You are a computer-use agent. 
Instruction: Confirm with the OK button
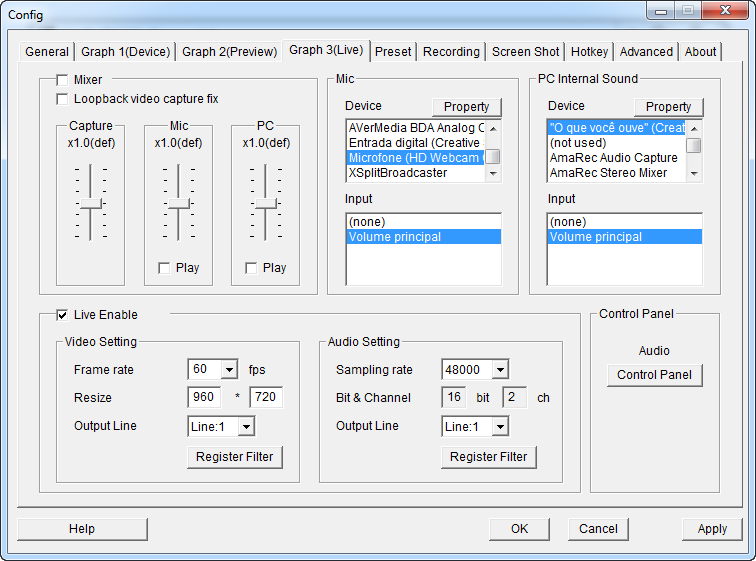click(x=519, y=529)
